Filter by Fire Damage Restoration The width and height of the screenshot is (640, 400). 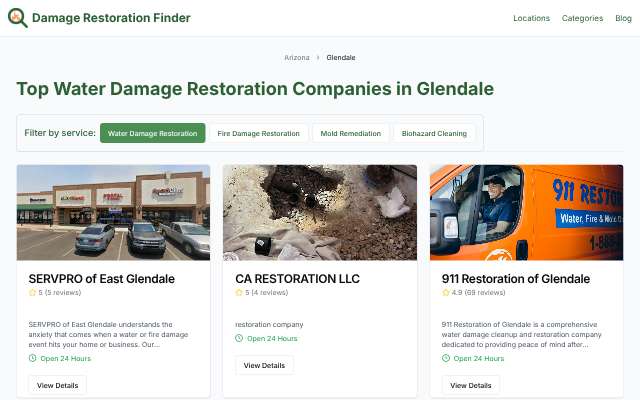point(258,133)
